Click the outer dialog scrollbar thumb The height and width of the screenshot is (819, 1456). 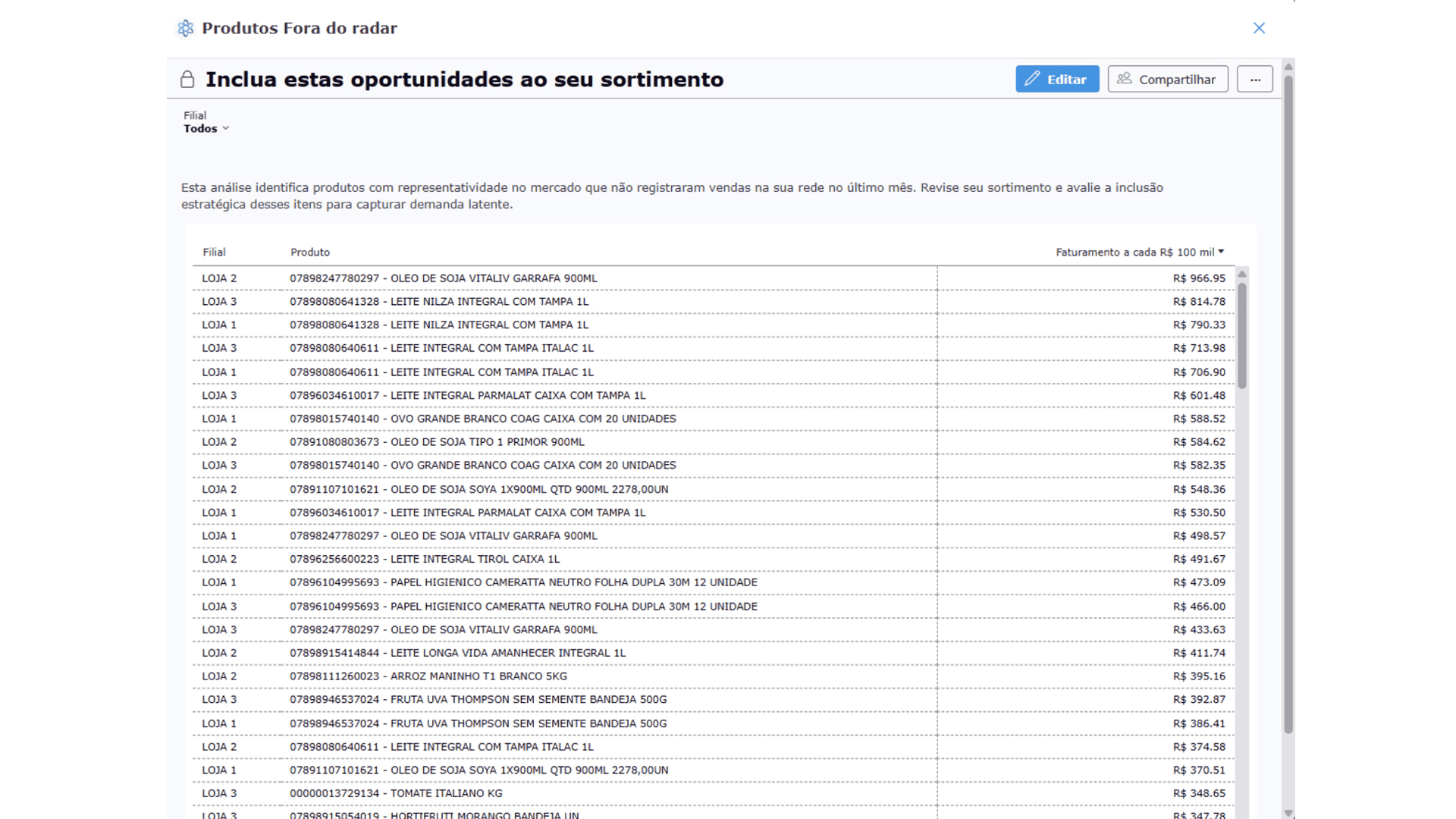pyautogui.click(x=1288, y=402)
